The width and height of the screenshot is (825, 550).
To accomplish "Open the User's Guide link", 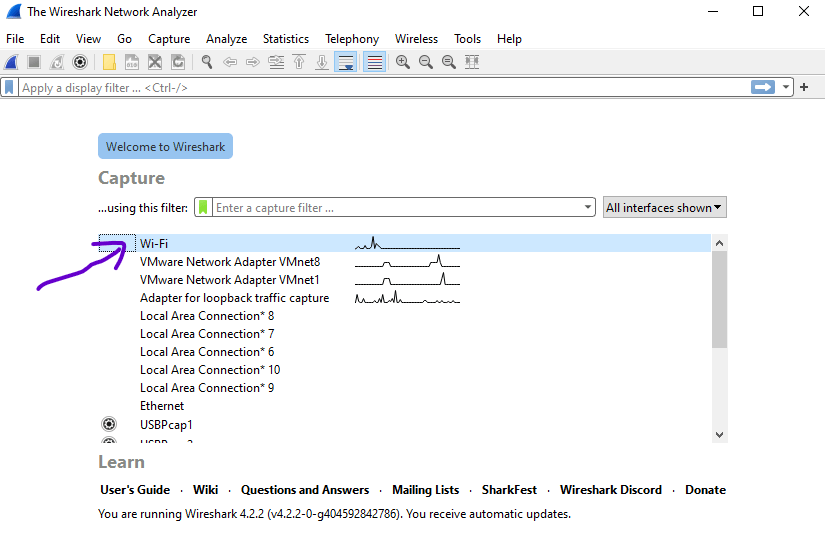I will (x=135, y=490).
